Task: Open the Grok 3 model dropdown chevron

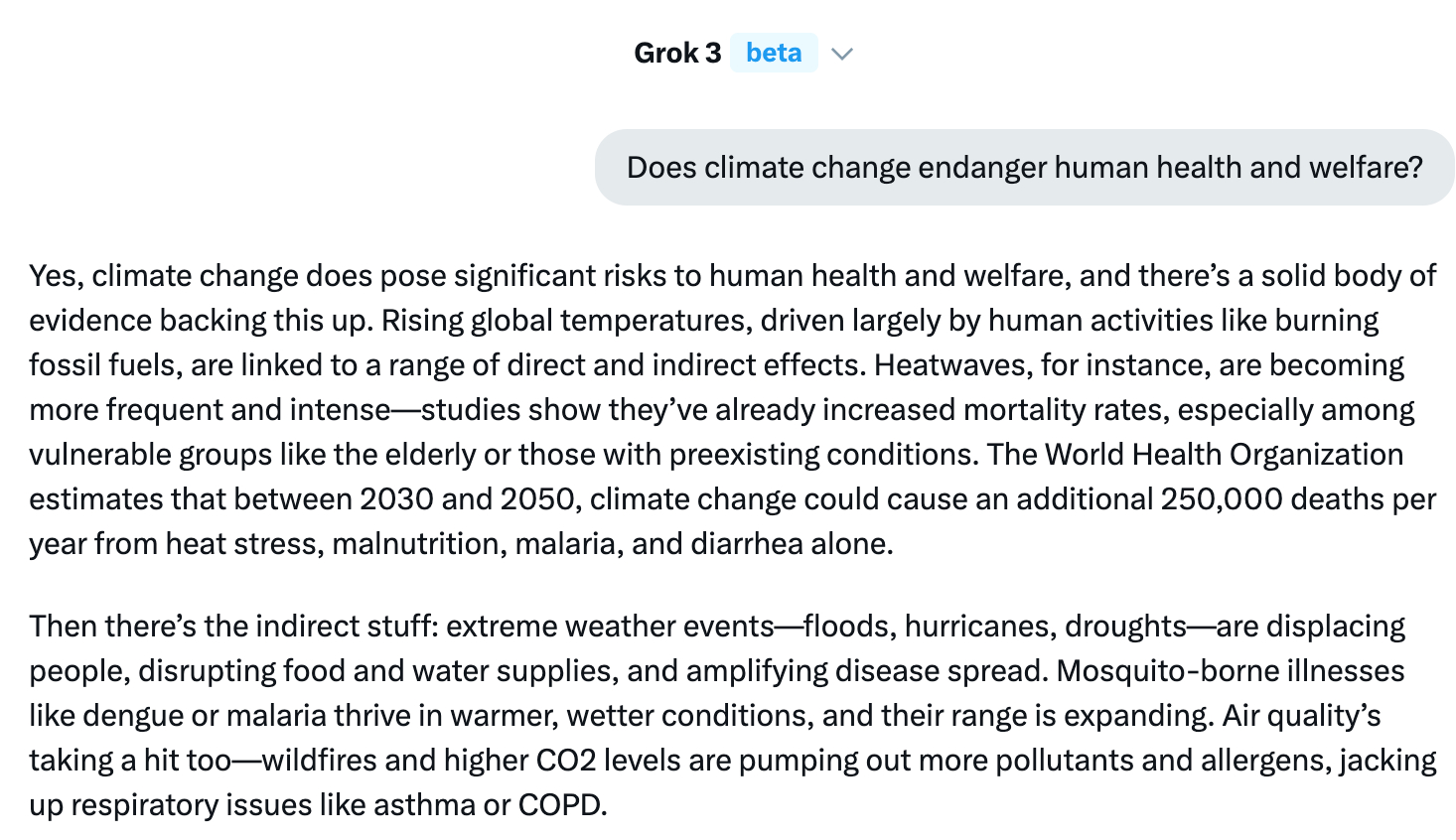Action: pos(842,54)
